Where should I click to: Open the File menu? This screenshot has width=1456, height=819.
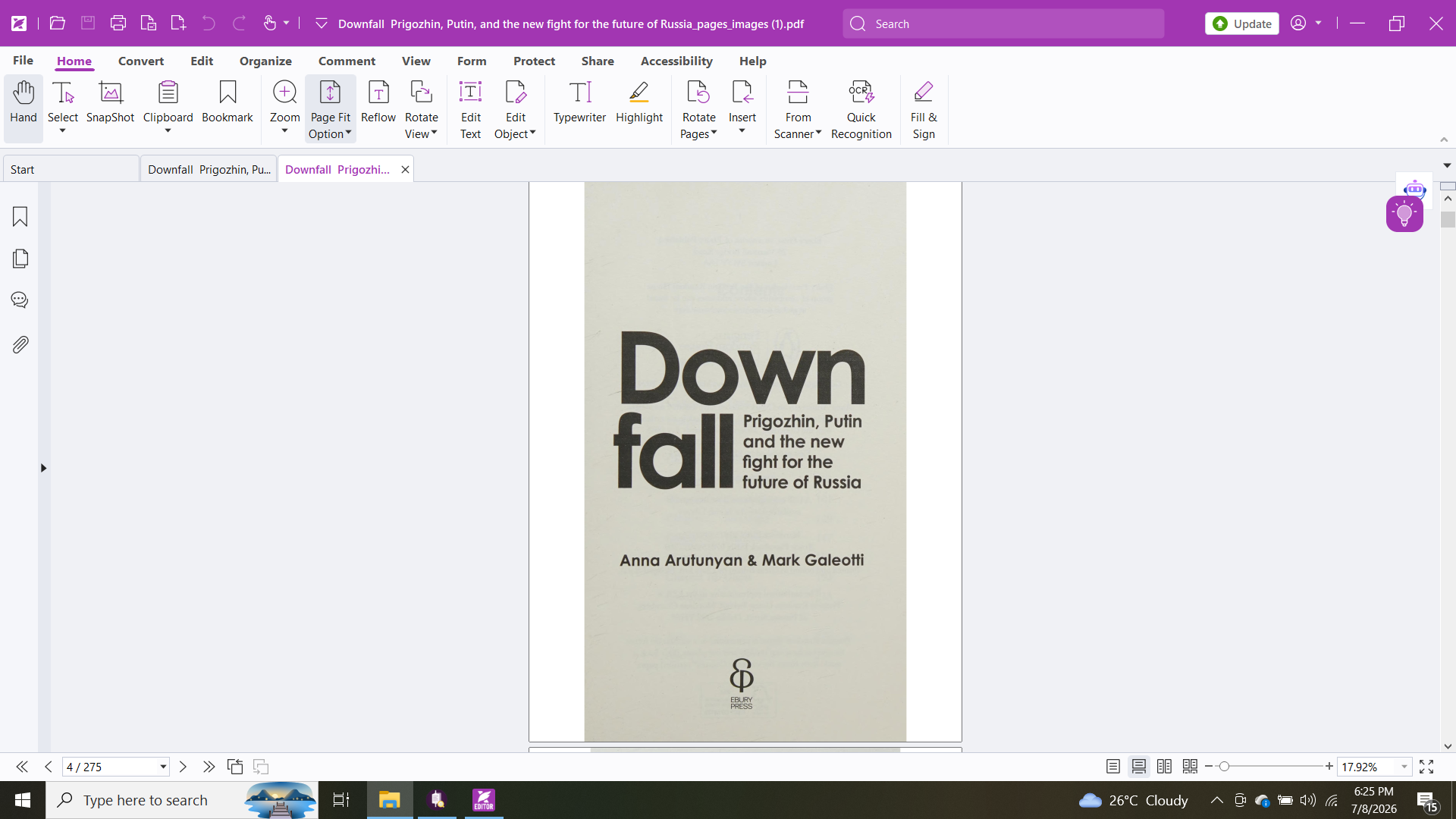point(23,61)
